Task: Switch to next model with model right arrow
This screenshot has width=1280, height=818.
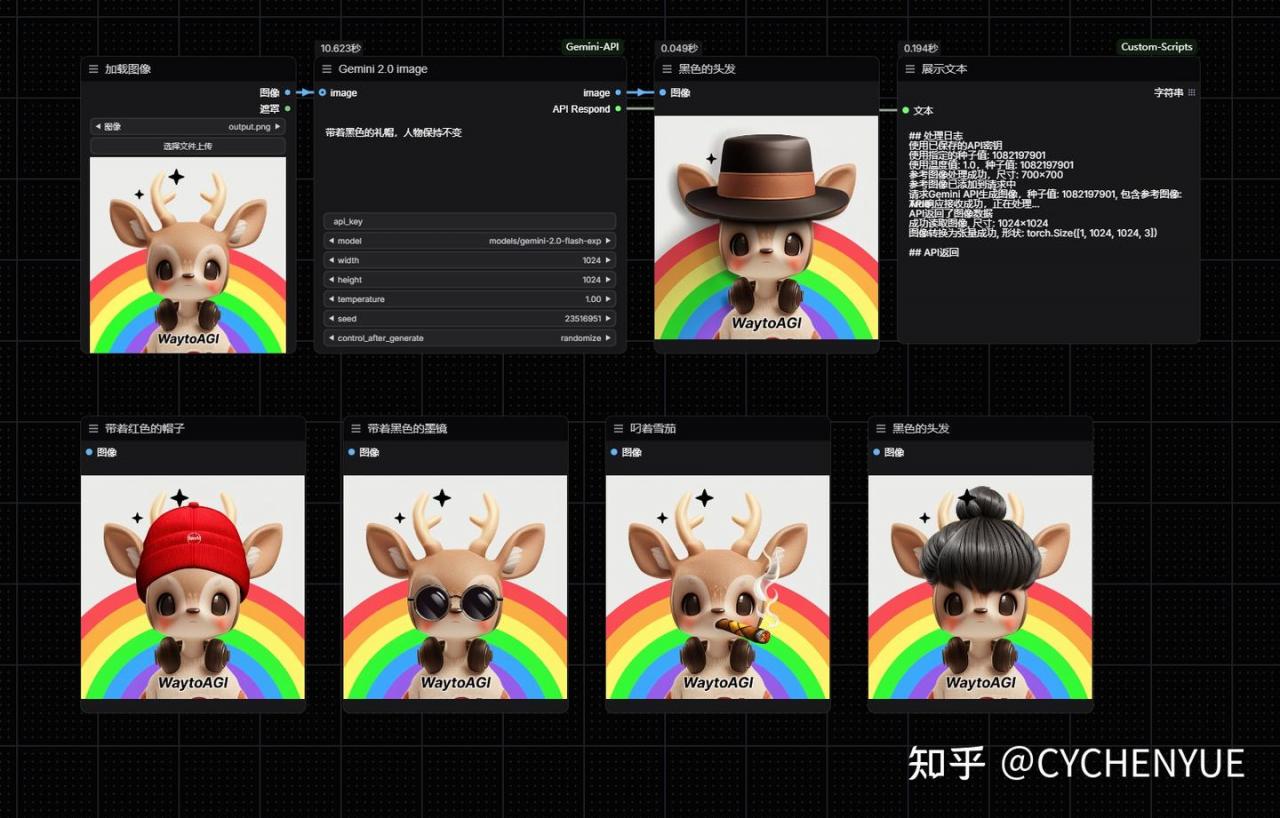Action: tap(609, 241)
